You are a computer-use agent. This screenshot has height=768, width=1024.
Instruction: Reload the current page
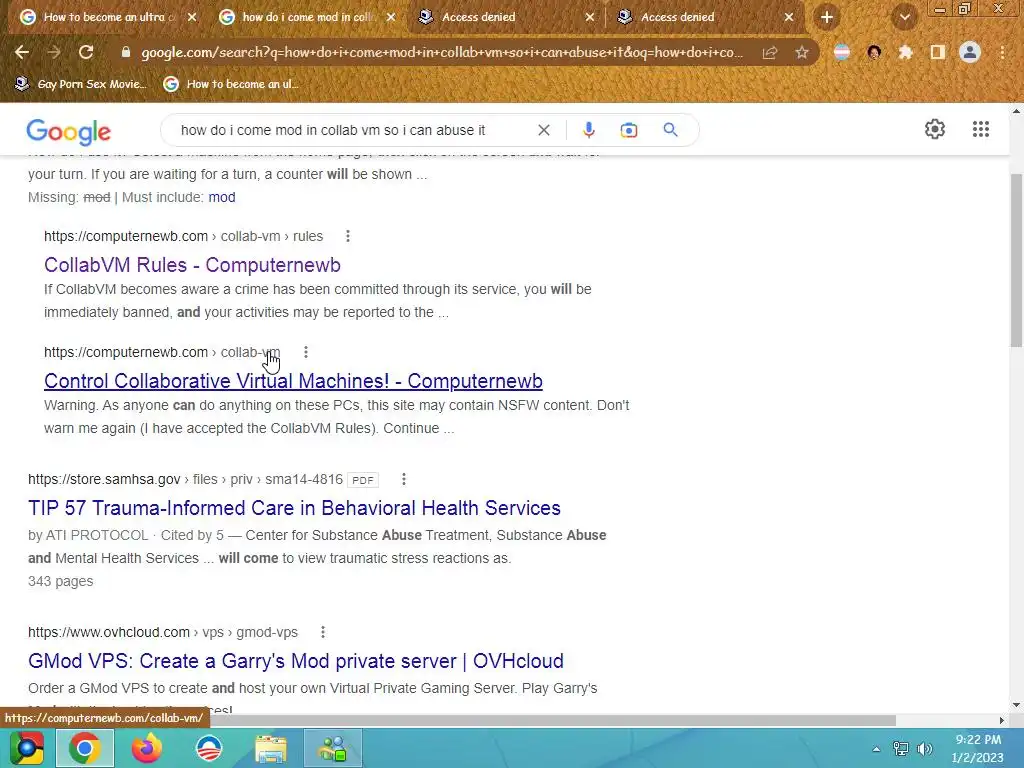(x=86, y=52)
